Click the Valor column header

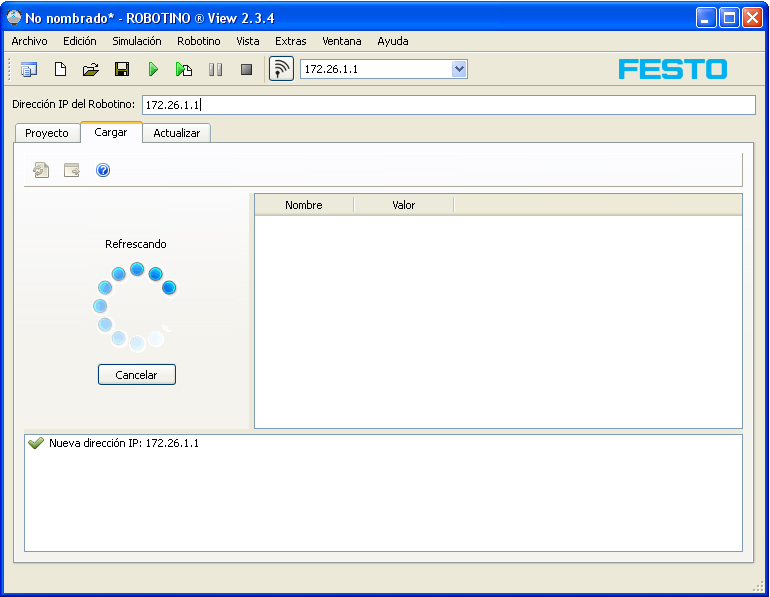point(404,205)
